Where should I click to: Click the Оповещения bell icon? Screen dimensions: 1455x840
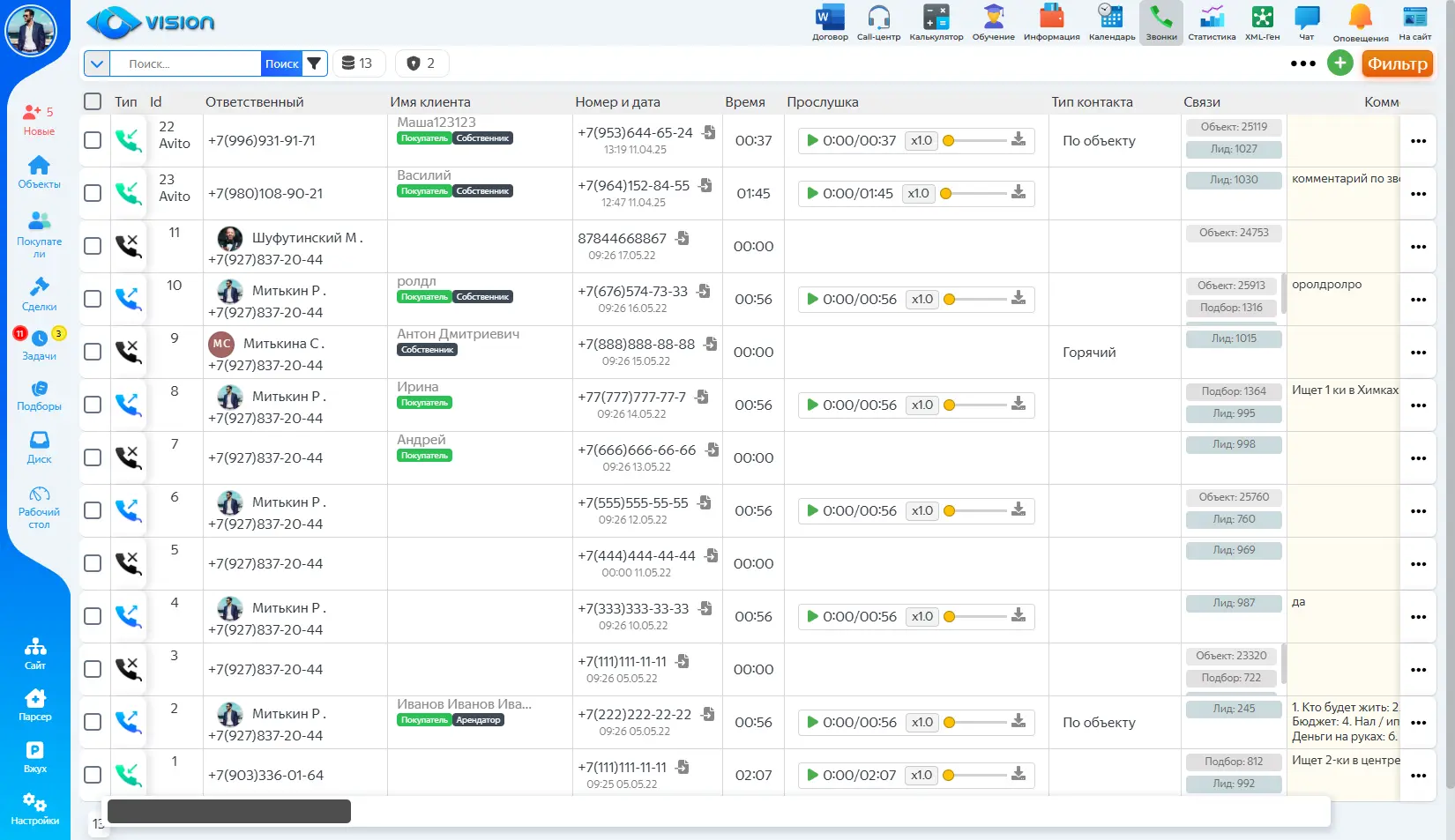1360,18
